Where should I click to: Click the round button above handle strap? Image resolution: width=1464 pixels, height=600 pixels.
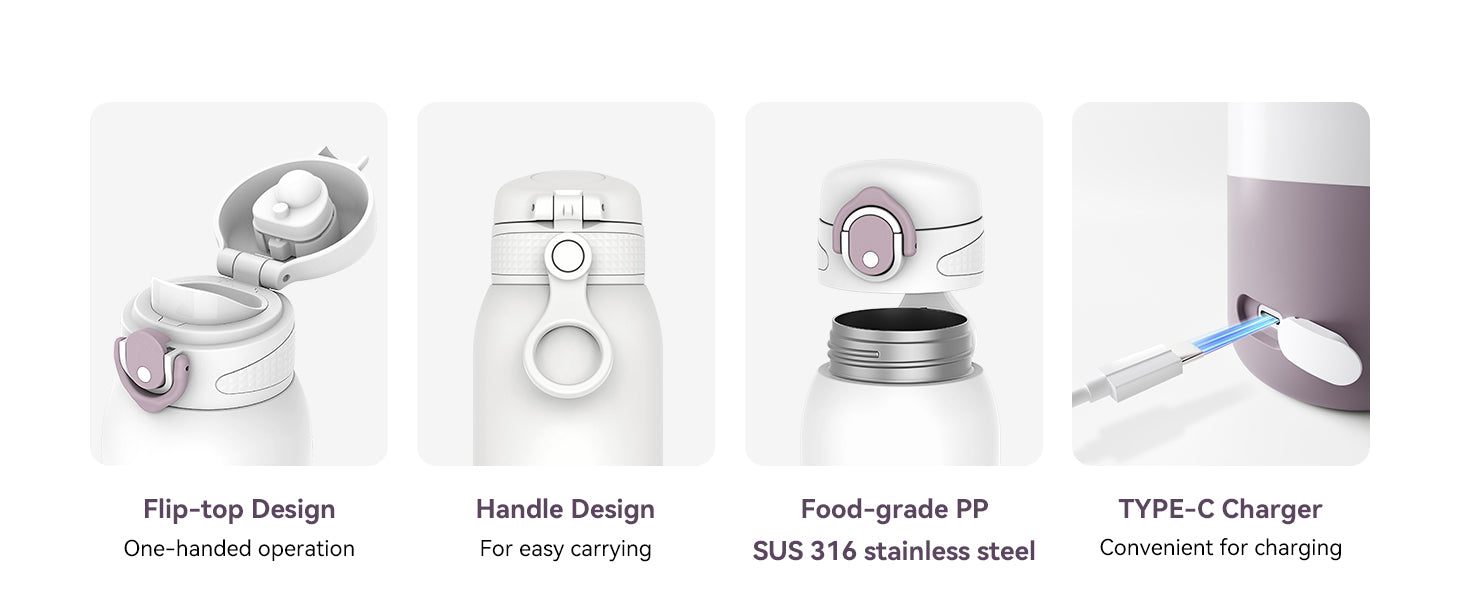(x=566, y=257)
